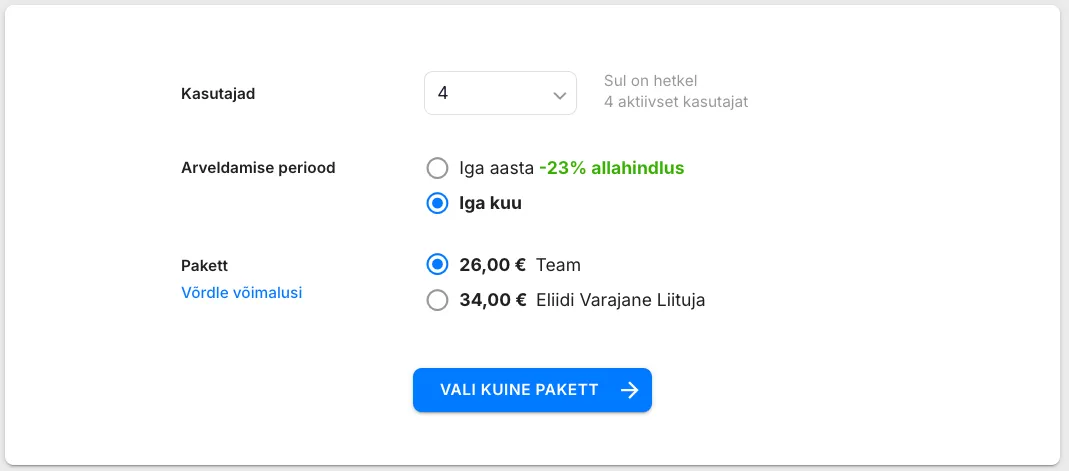Open the Kasutajad users count combo box
The height and width of the screenshot is (471, 1069).
tap(500, 93)
